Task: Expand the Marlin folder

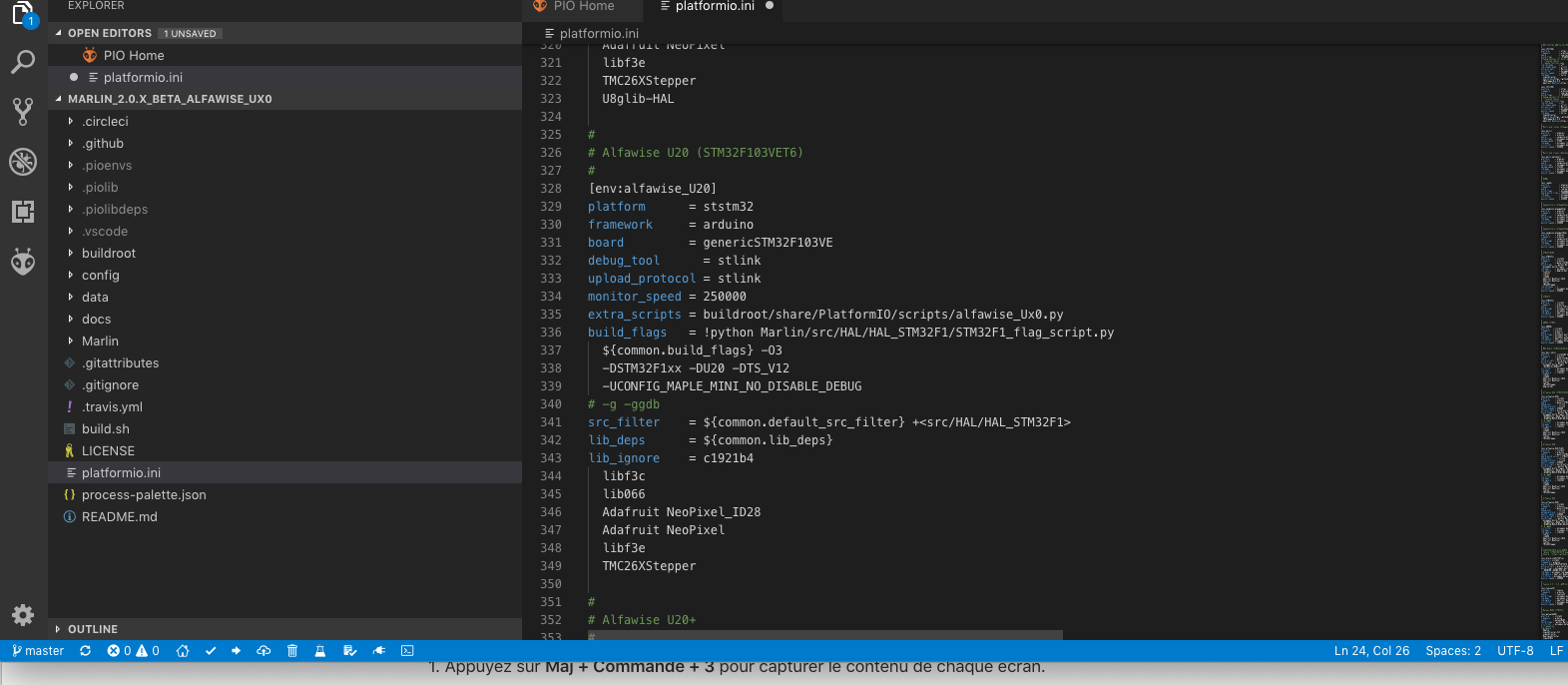Action: point(100,342)
